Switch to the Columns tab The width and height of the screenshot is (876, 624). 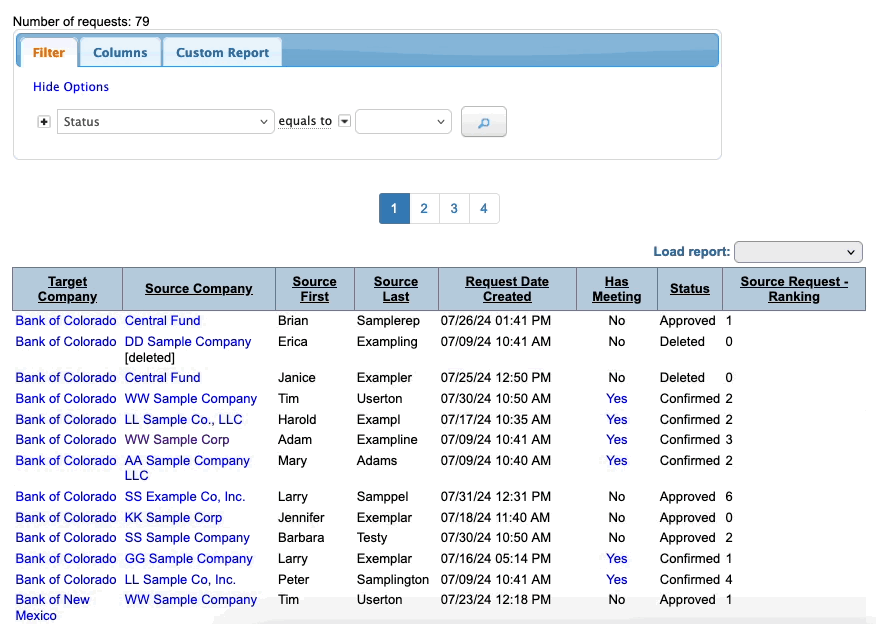point(120,53)
